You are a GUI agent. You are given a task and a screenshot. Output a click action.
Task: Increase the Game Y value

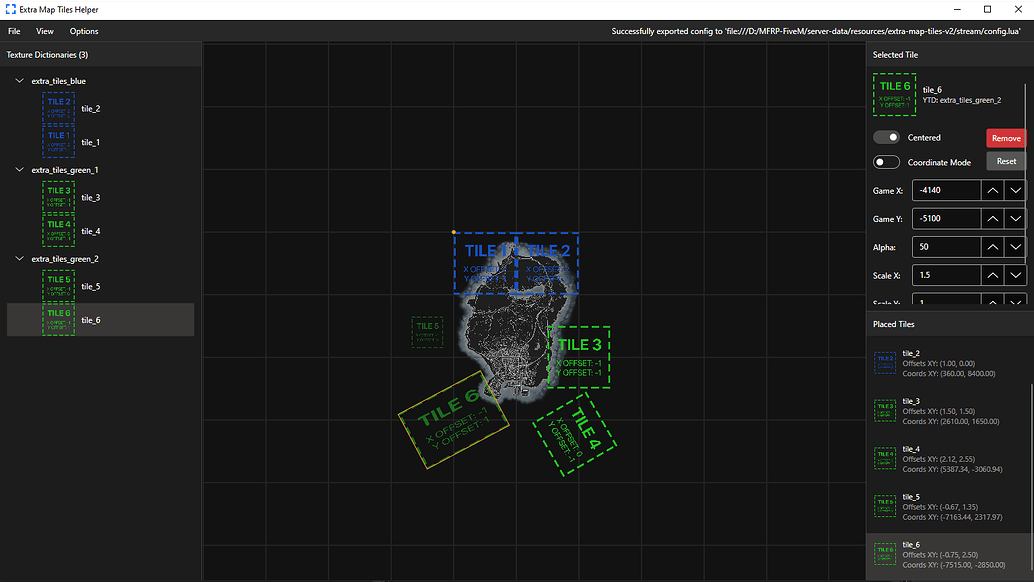tap(992, 219)
